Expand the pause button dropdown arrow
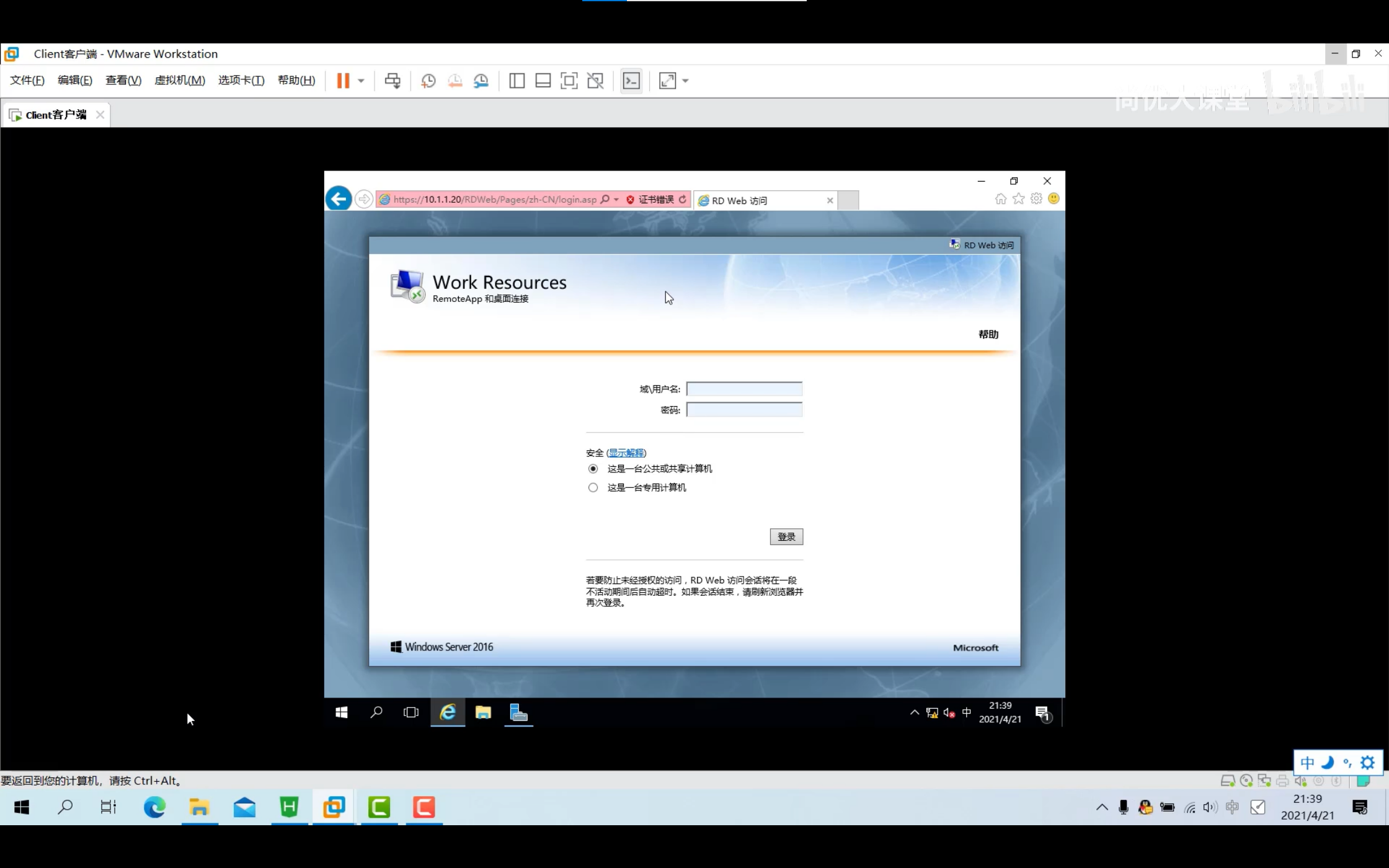This screenshot has height=868, width=1389. (x=361, y=81)
